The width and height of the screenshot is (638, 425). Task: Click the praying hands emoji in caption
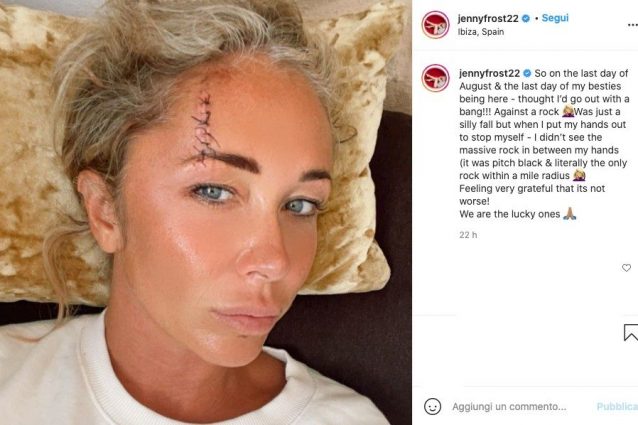[569, 214]
